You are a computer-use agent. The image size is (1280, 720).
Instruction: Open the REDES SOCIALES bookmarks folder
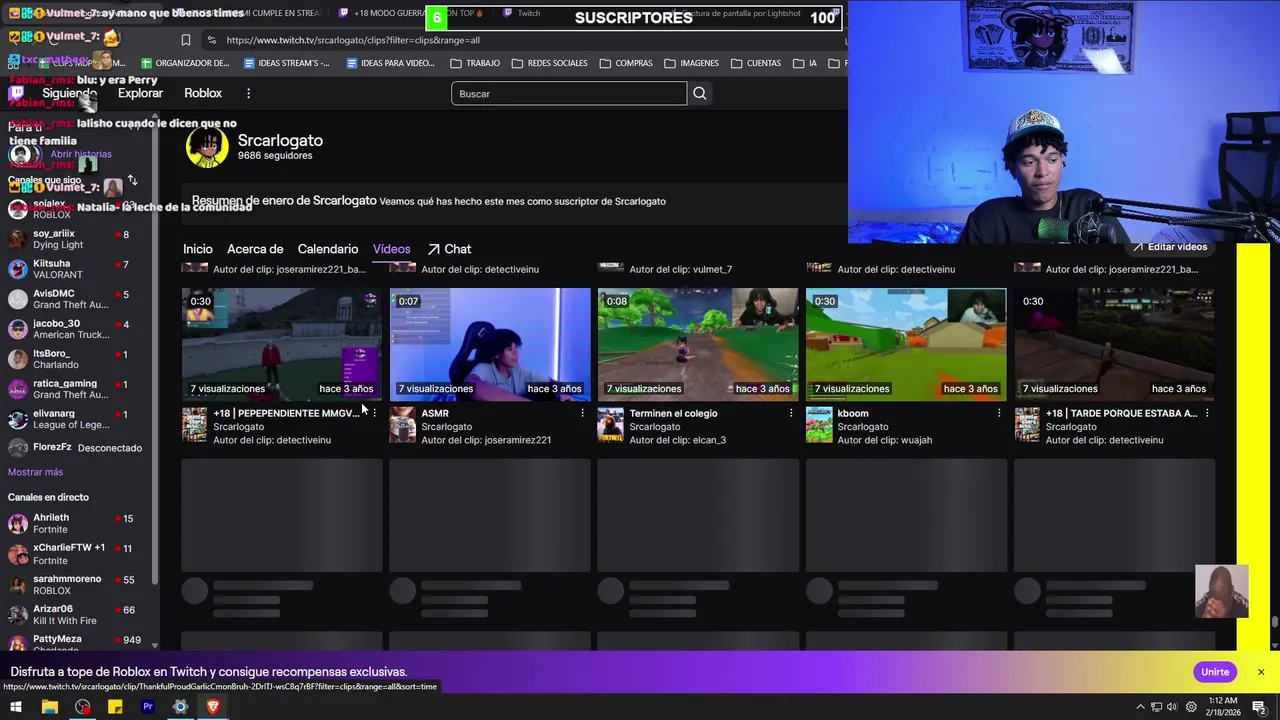549,63
